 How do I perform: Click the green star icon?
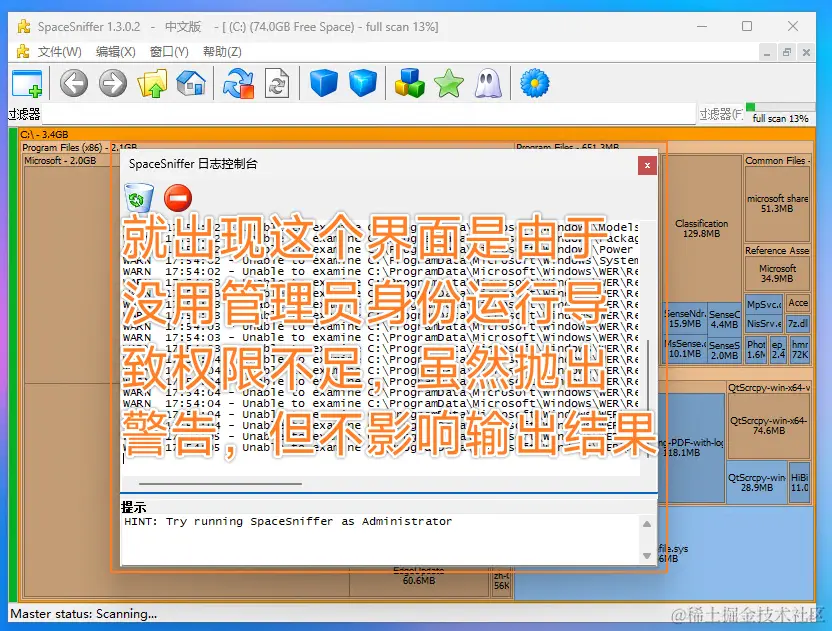pyautogui.click(x=449, y=83)
